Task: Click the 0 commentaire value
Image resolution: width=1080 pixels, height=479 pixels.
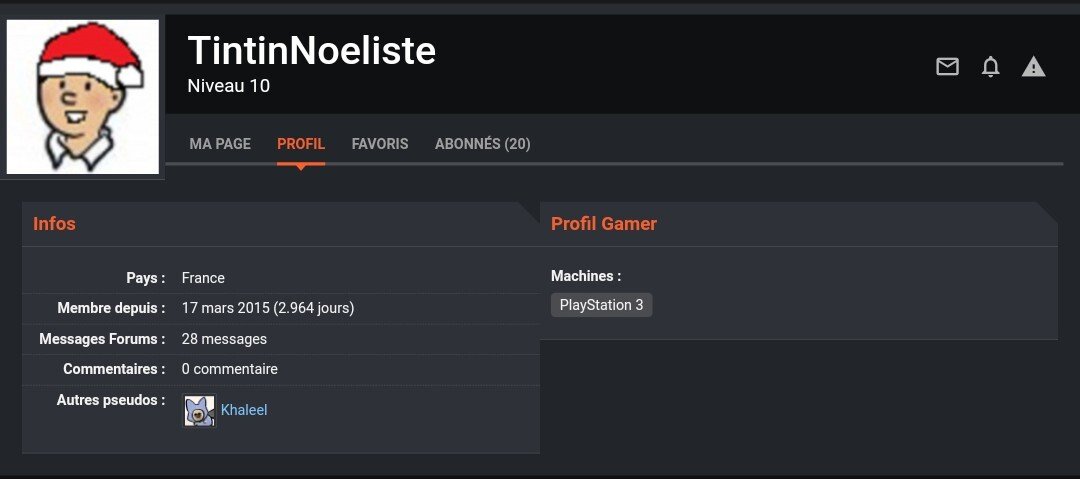Action: (229, 369)
